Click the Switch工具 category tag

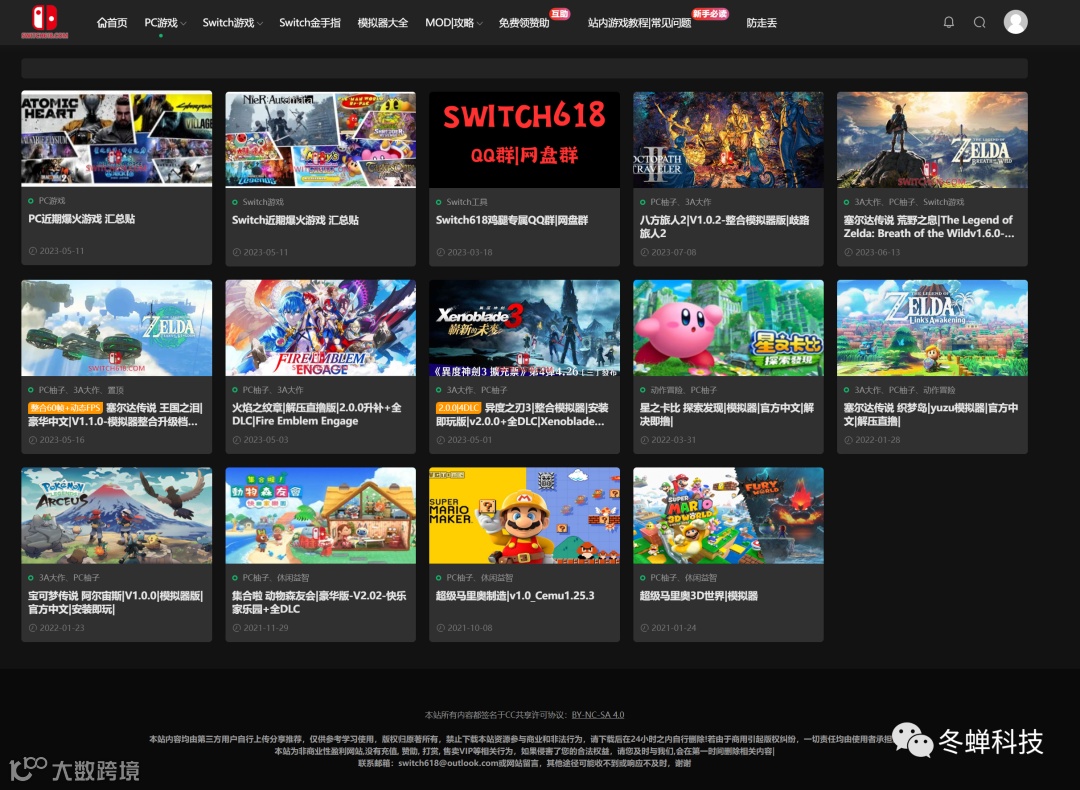tap(467, 202)
